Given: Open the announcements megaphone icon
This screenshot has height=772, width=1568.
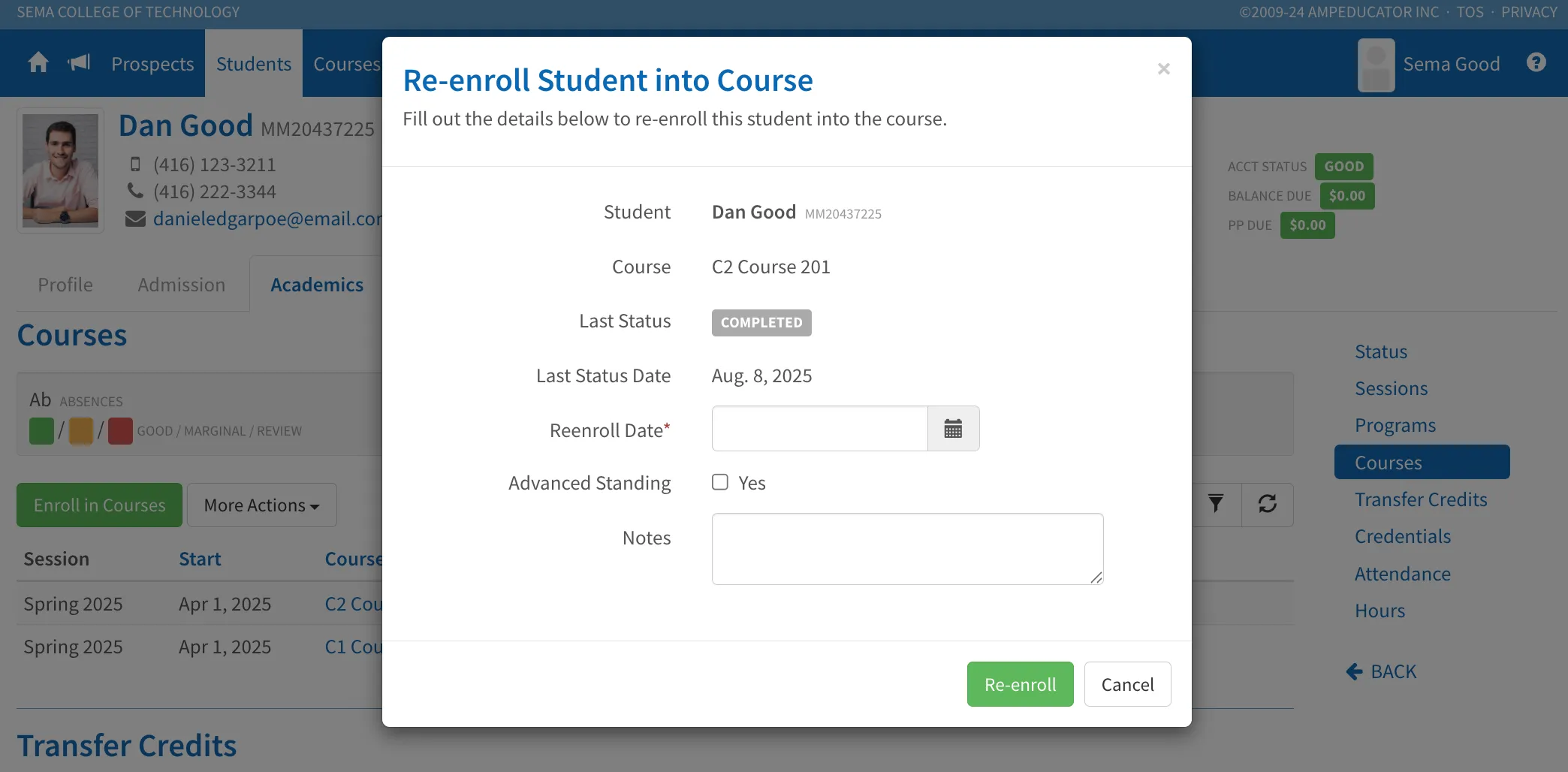Looking at the screenshot, I should (79, 62).
